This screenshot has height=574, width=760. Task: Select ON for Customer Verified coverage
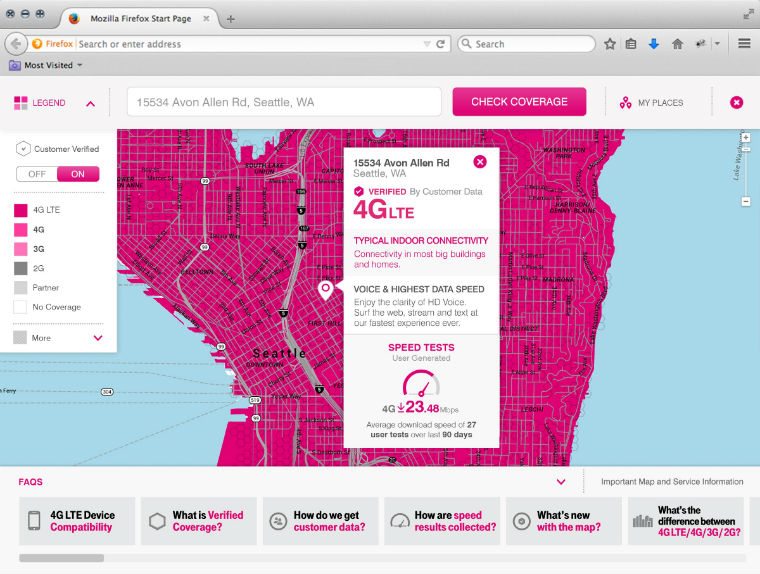(x=78, y=173)
